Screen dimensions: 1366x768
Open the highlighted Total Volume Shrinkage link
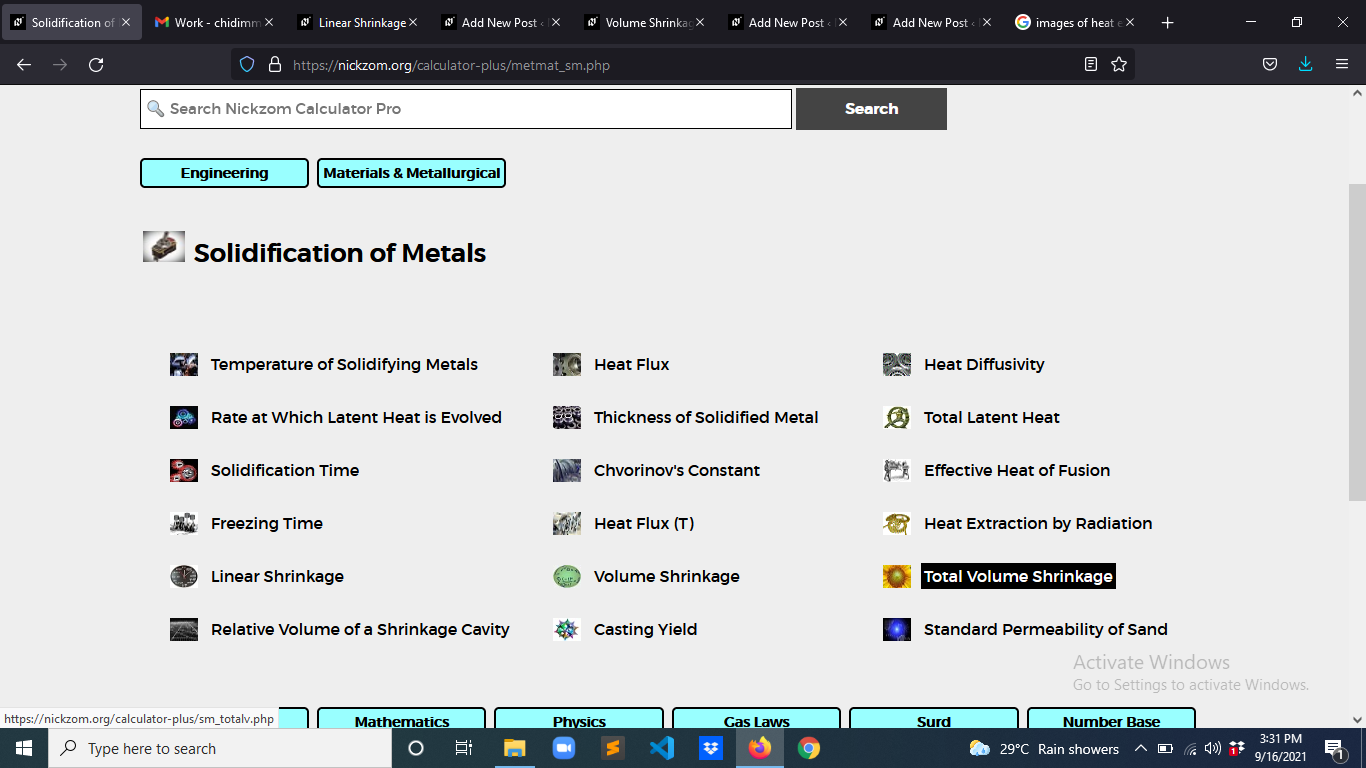(1018, 576)
